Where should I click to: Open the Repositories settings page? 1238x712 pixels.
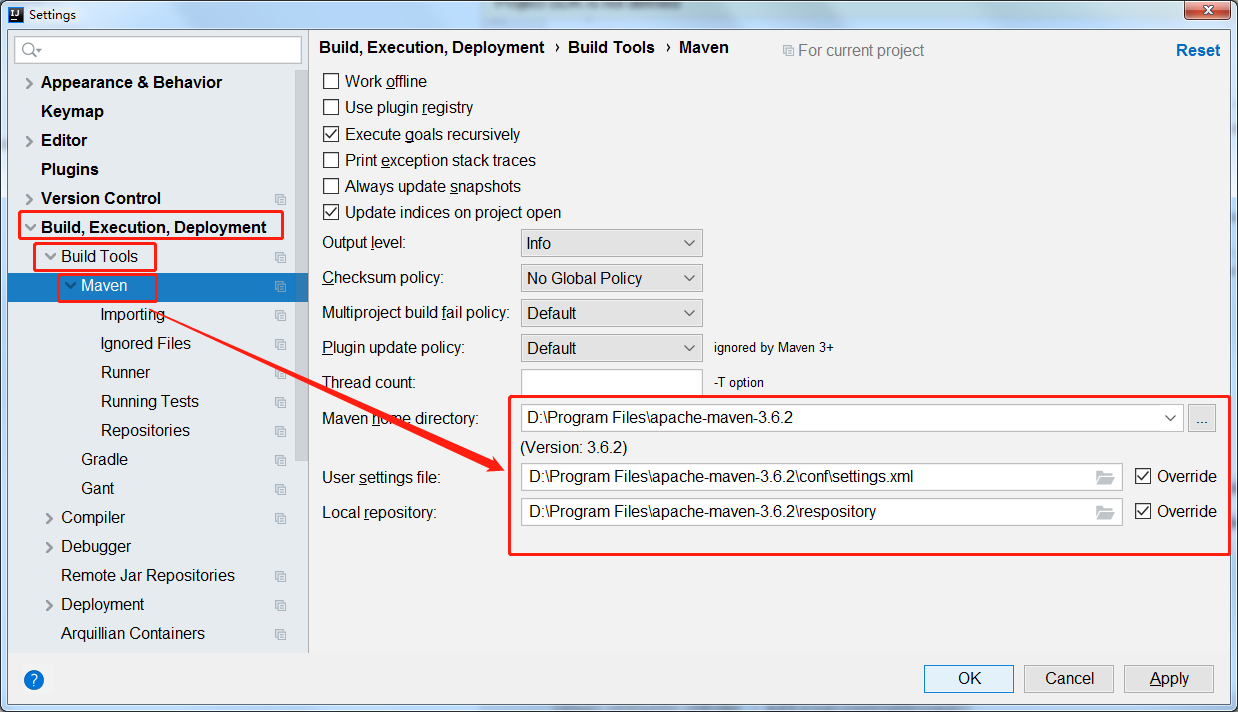145,431
